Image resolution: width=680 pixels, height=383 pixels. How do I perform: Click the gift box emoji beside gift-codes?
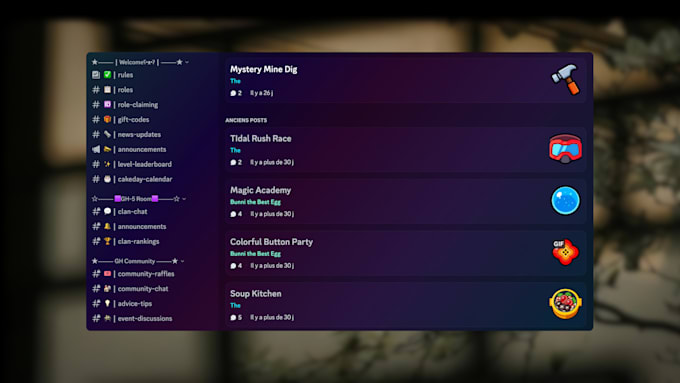pyautogui.click(x=107, y=119)
